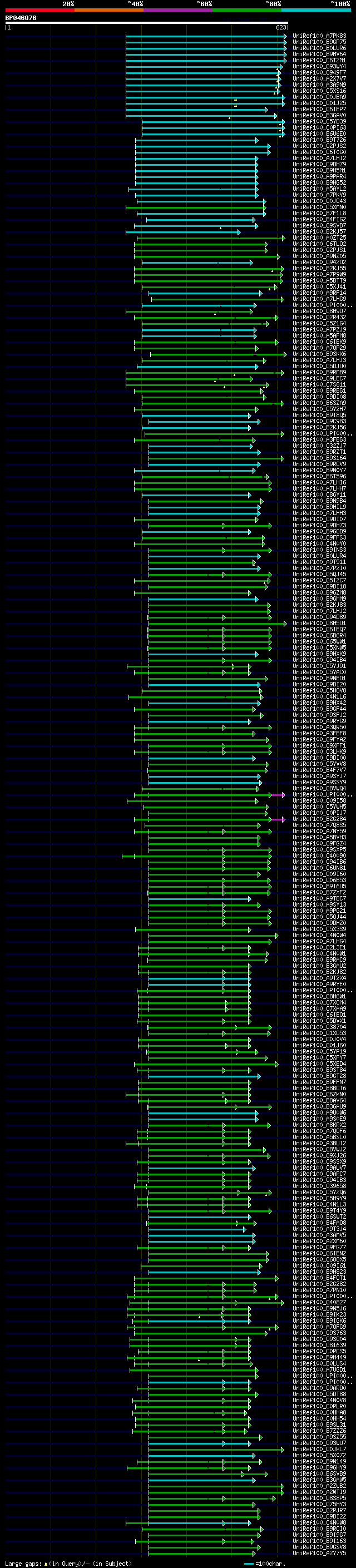Screen dimensions: 356x1568
Task: Click the purple segment on the UniRef100_B2G284 row
Action: (278, 819)
